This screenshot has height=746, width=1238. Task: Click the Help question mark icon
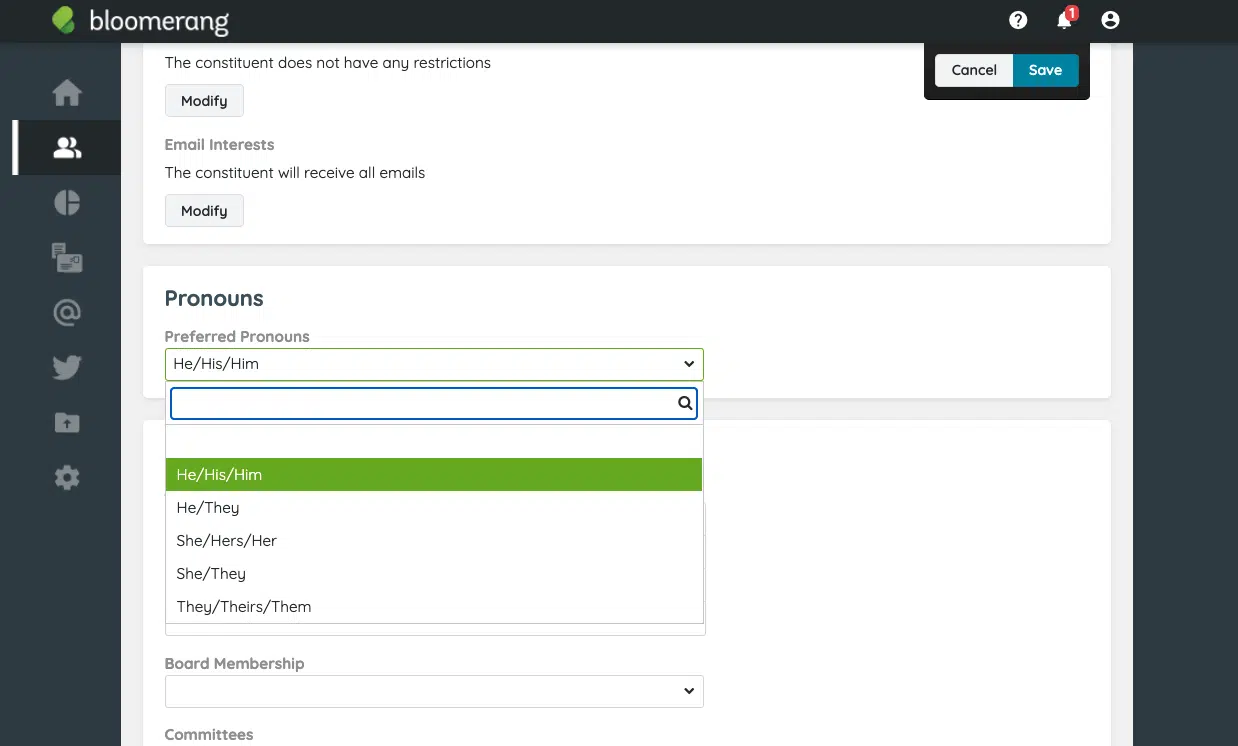[1018, 20]
